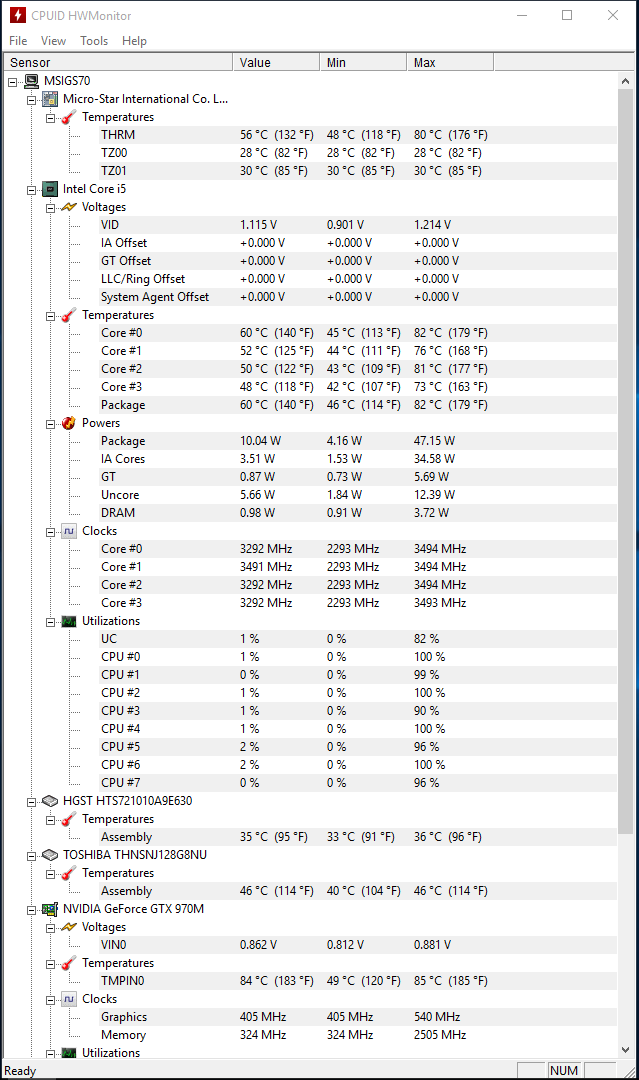This screenshot has height=1080, width=639.
Task: Click the flame icon beside Powers
Action: pyautogui.click(x=69, y=423)
